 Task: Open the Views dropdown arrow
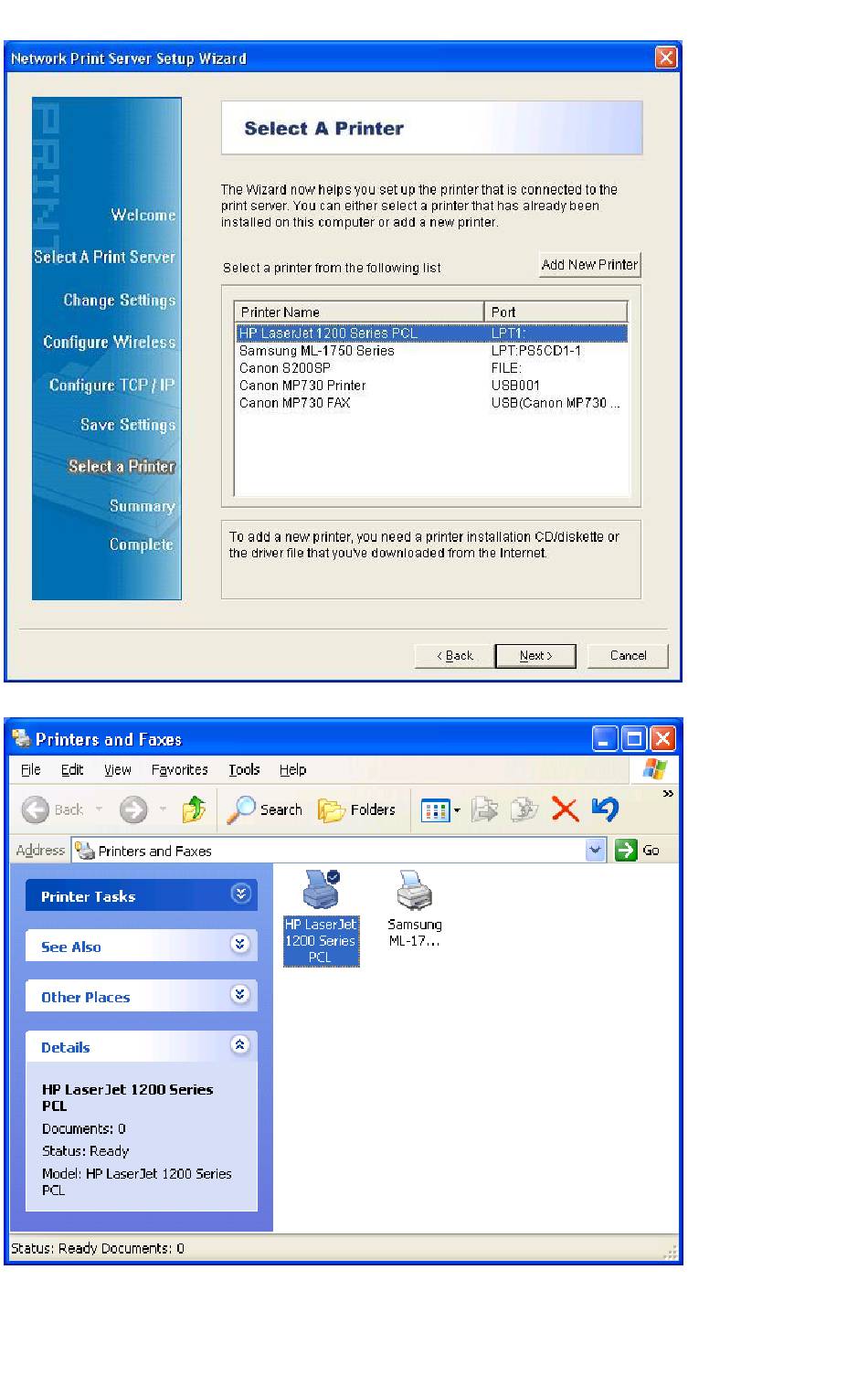click(x=457, y=809)
